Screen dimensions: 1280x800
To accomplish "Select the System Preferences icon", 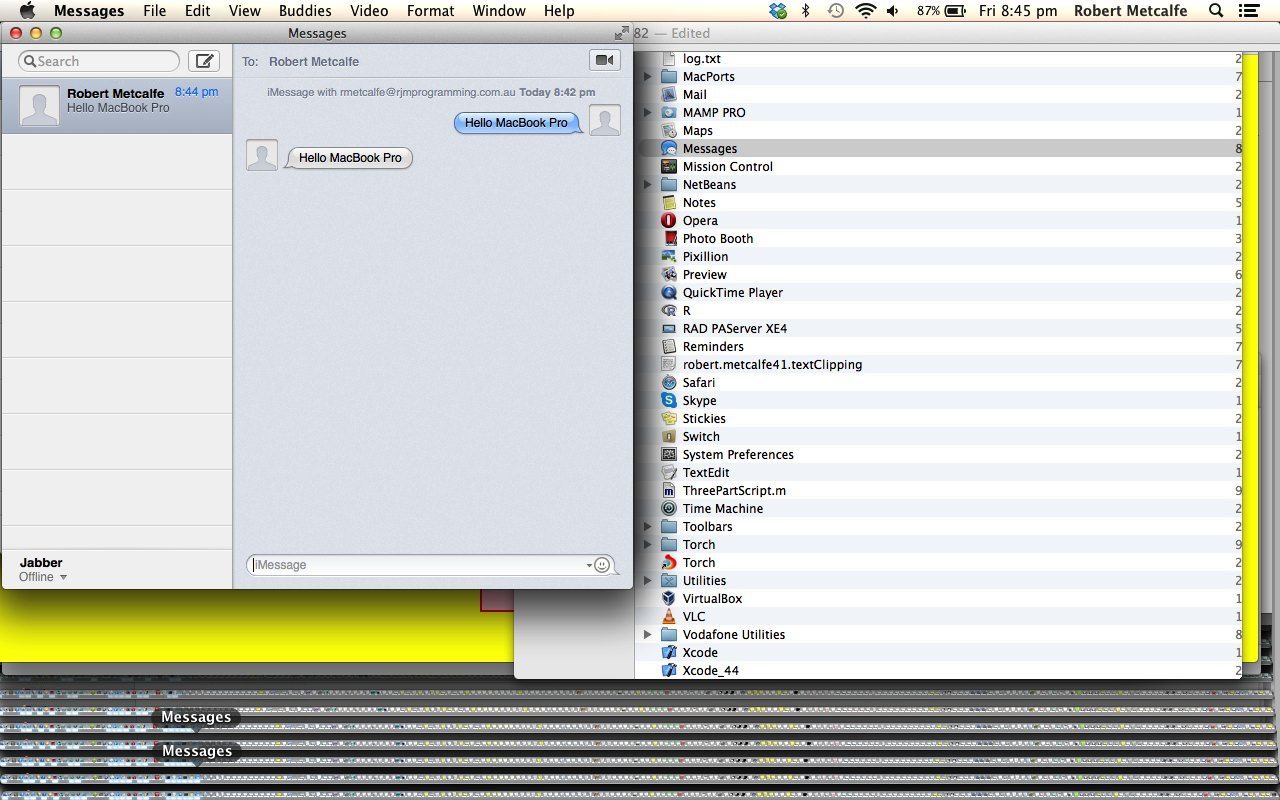I will tap(669, 454).
